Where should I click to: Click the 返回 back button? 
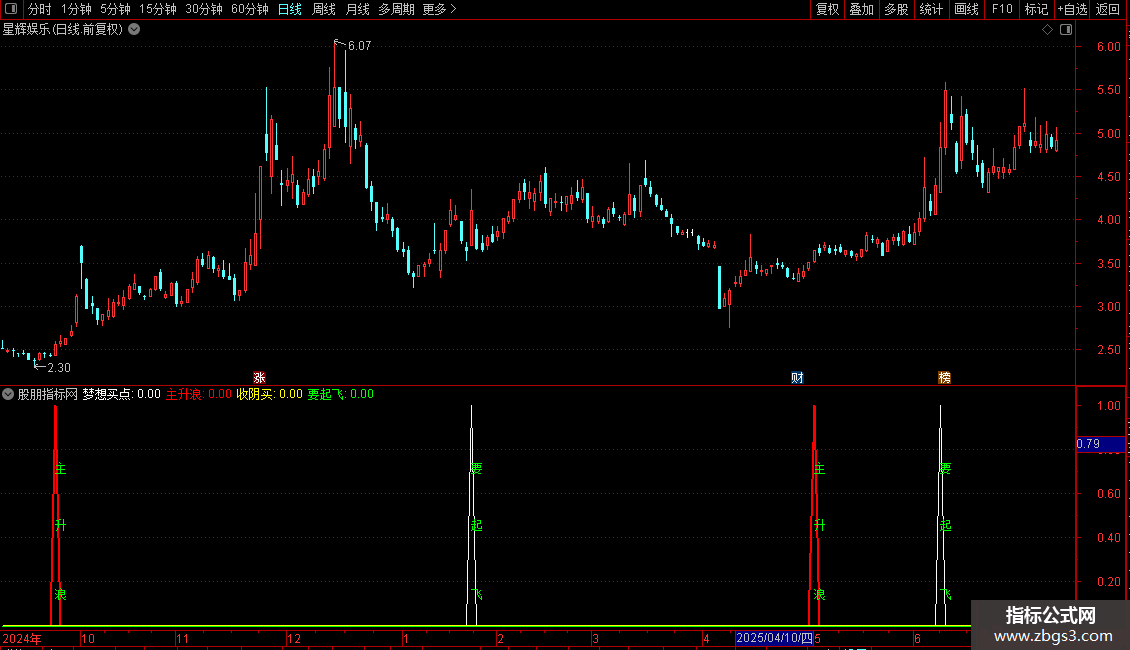(x=1108, y=9)
